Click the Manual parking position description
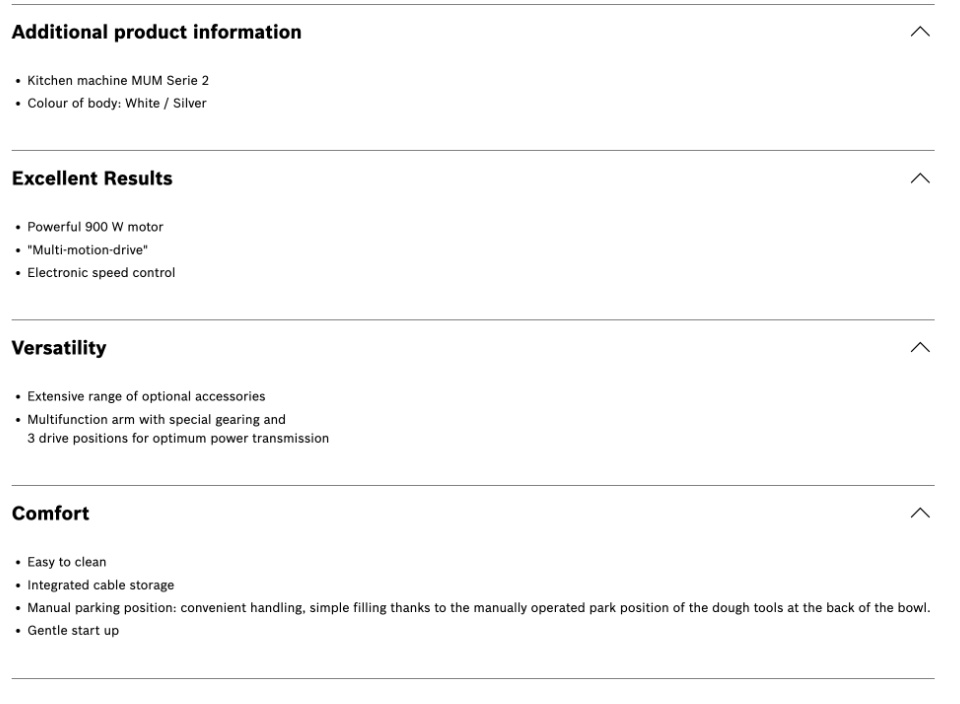 pos(479,608)
